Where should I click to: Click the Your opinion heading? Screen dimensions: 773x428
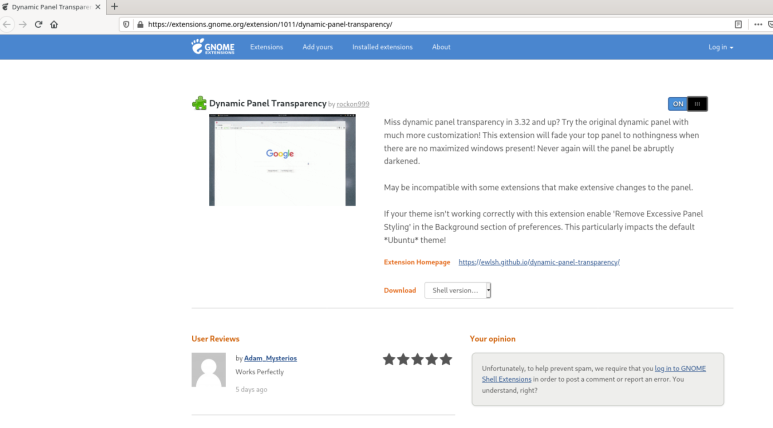[x=492, y=339]
